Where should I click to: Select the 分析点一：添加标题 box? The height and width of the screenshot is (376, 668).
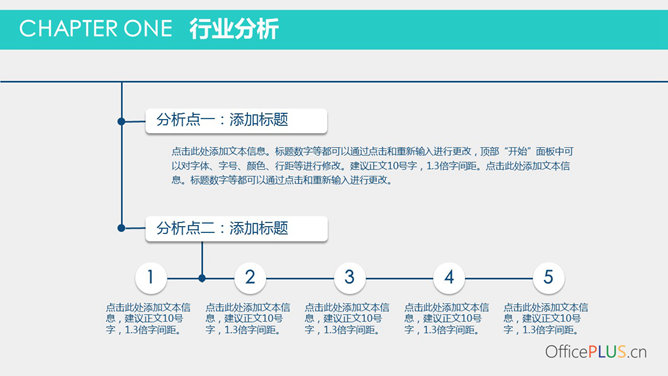pyautogui.click(x=236, y=121)
